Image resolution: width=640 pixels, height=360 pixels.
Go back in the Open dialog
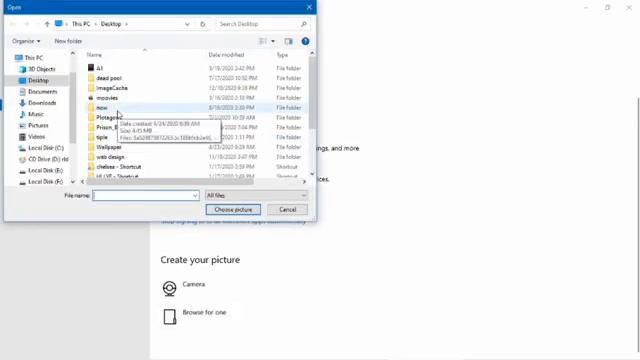pyautogui.click(x=13, y=24)
